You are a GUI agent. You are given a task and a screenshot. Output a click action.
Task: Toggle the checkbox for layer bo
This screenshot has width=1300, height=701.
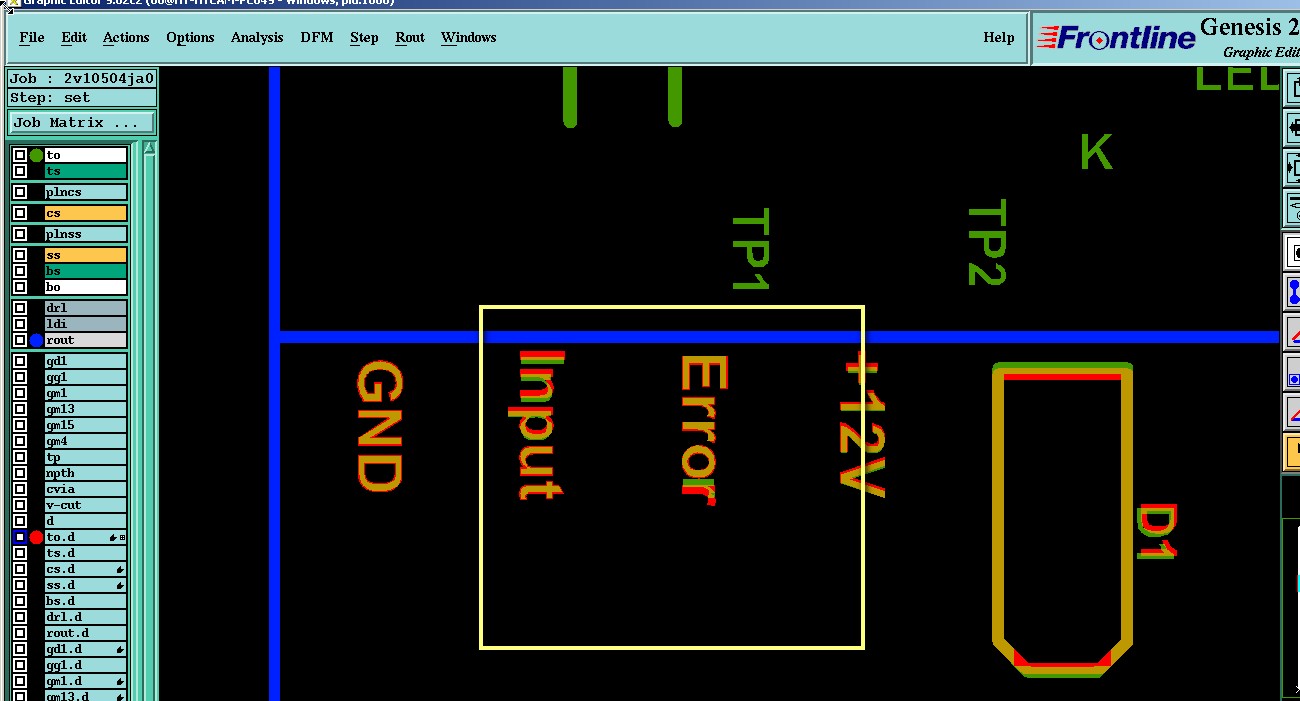[20, 287]
